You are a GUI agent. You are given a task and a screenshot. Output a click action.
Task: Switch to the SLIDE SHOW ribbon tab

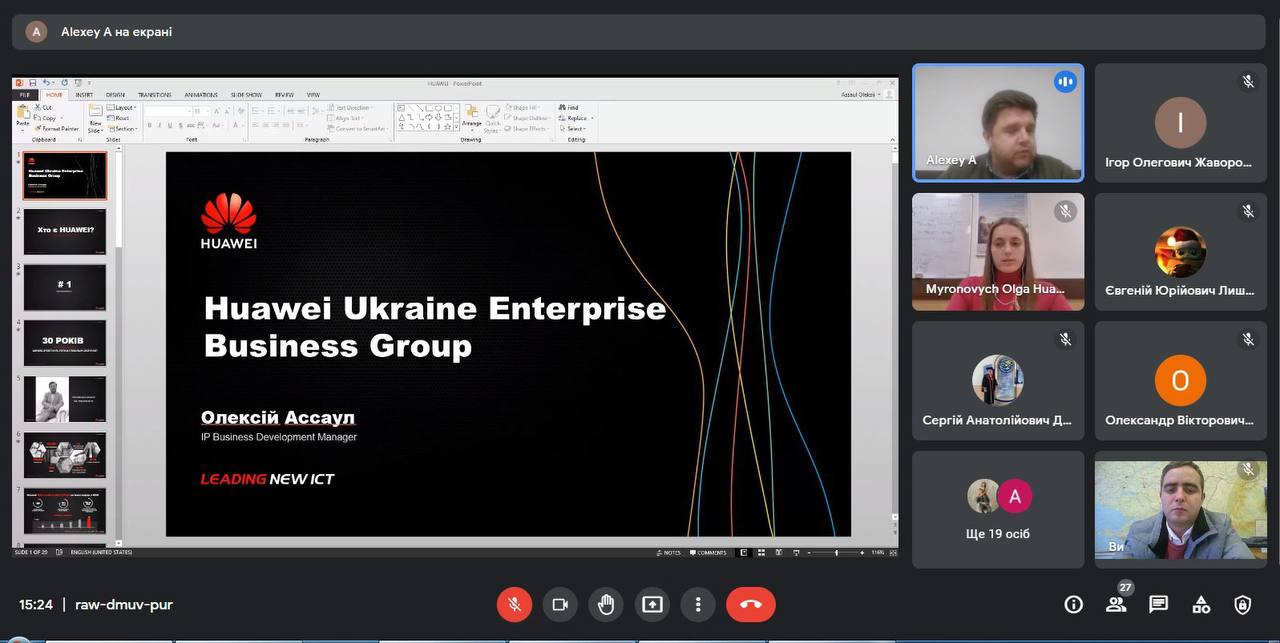(x=246, y=95)
